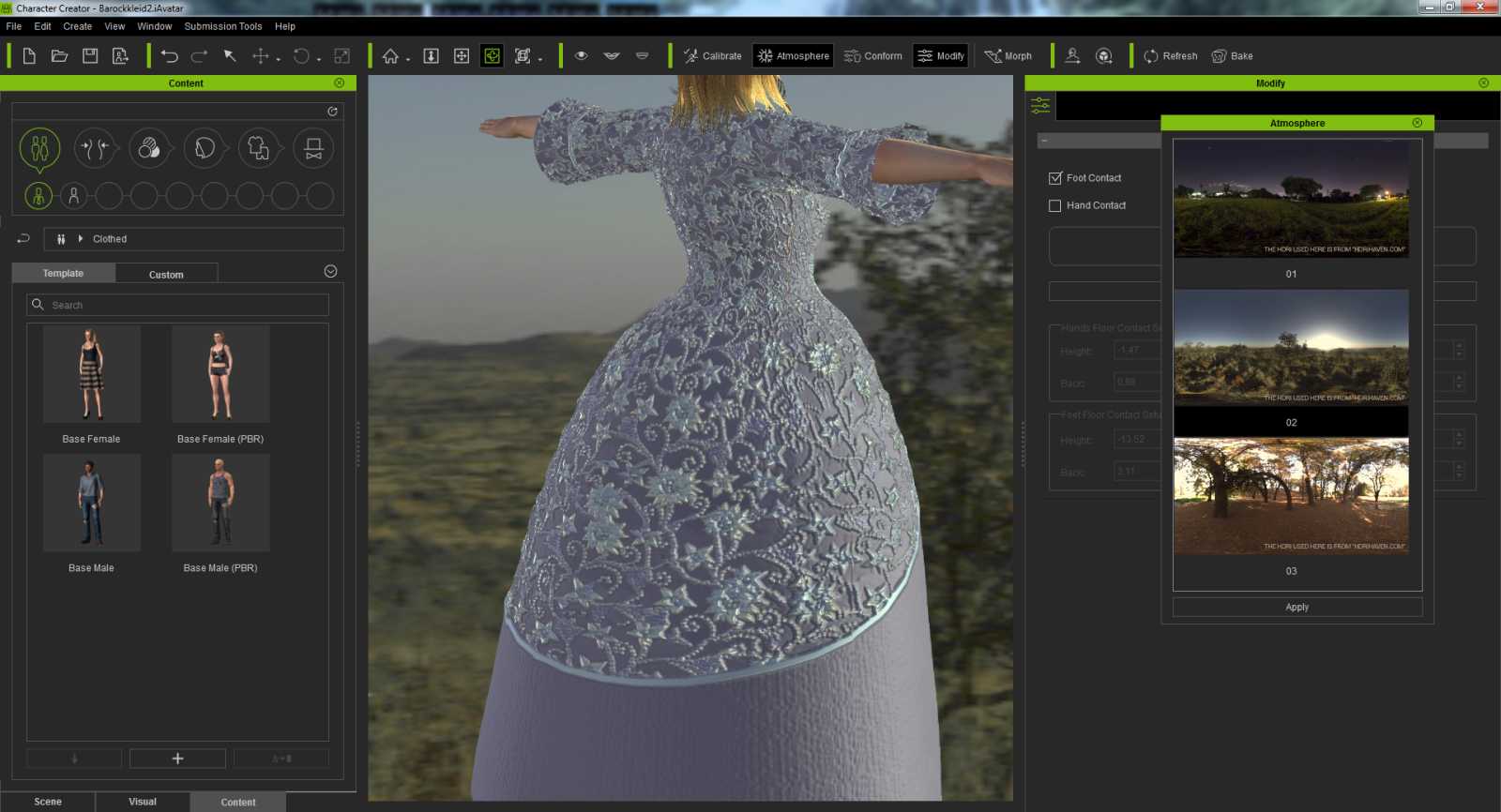This screenshot has width=1501, height=812.
Task: Save the project with the floppy disk icon
Action: click(90, 56)
